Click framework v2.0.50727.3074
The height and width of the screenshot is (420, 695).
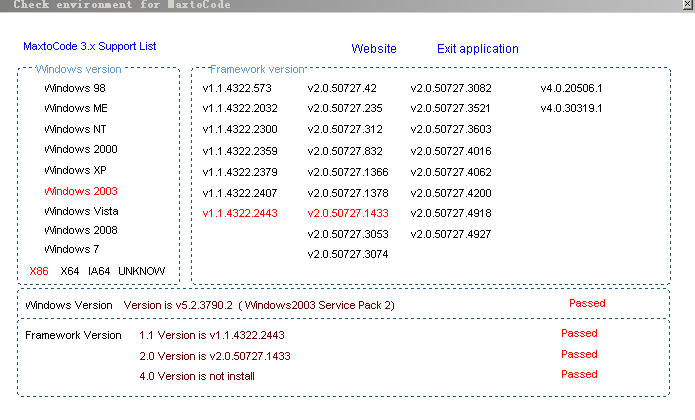point(348,254)
